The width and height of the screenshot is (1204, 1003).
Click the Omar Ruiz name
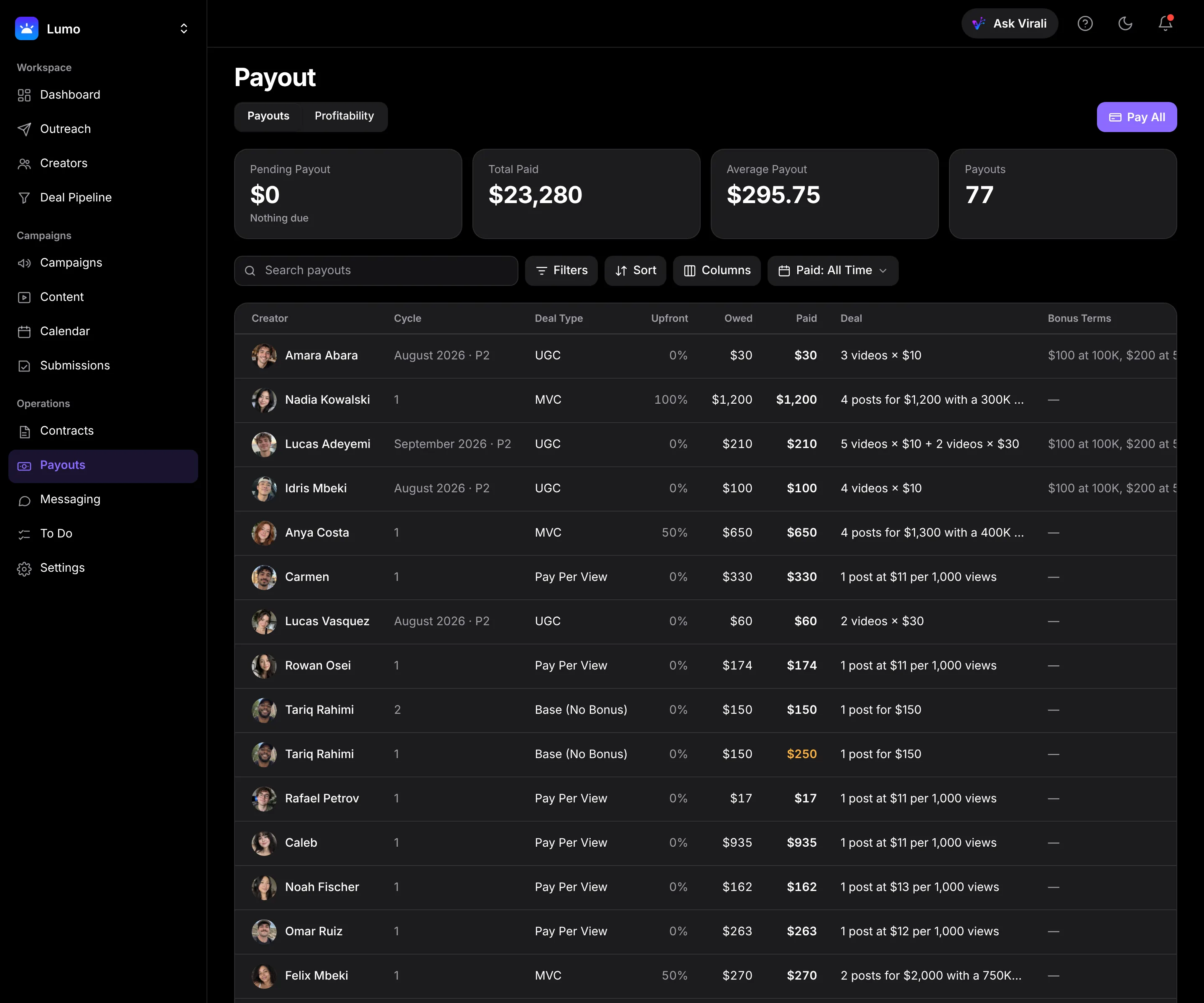tap(314, 932)
